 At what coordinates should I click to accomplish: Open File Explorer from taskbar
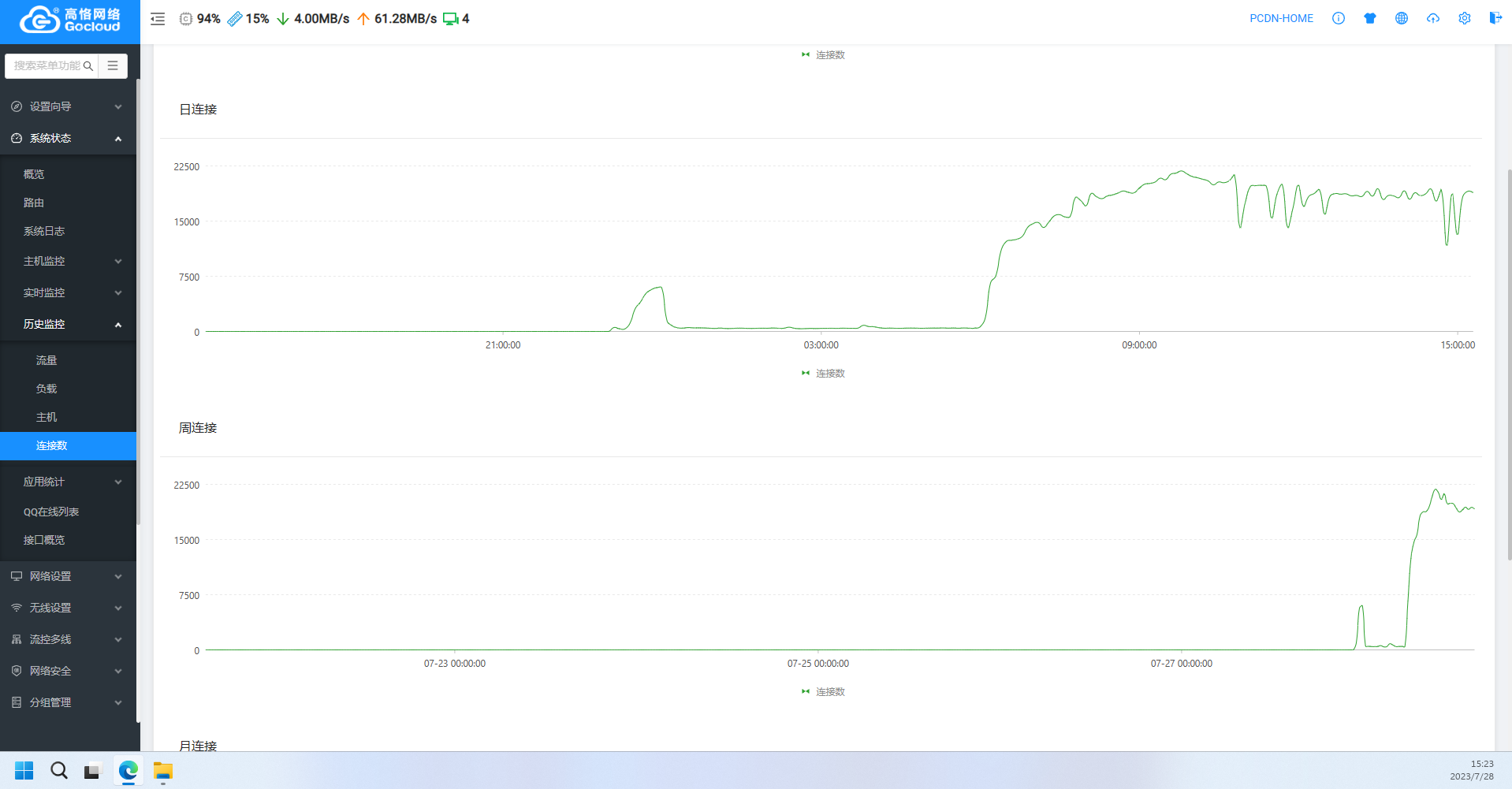click(163, 770)
